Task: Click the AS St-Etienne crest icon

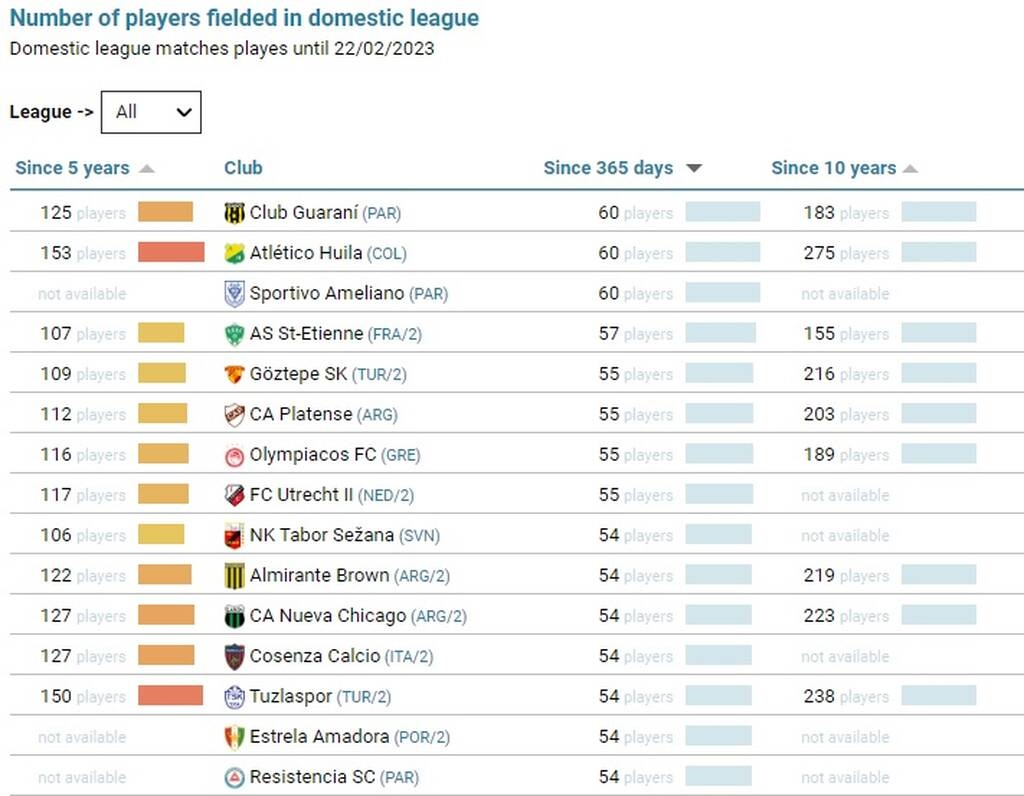Action: click(234, 334)
